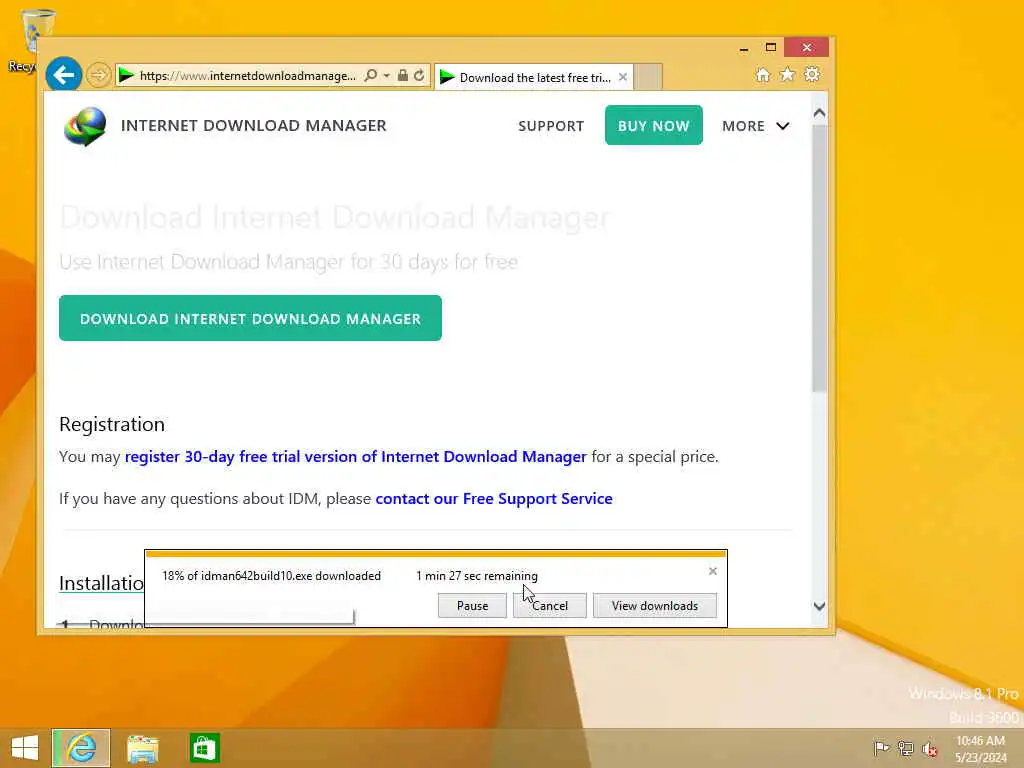The width and height of the screenshot is (1024, 768).
Task: Open Favorites with the star icon
Action: coord(787,74)
